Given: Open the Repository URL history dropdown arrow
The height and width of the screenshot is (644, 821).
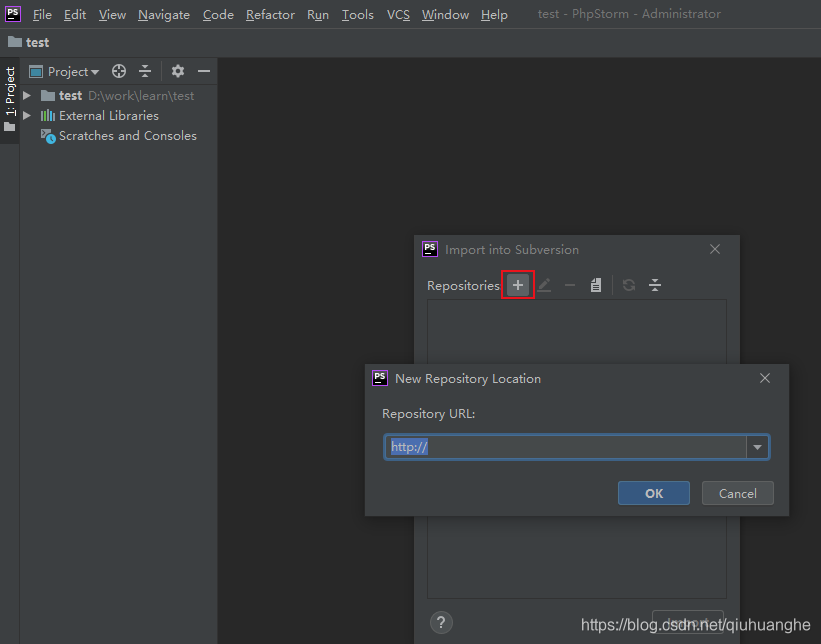Looking at the screenshot, I should pos(757,447).
